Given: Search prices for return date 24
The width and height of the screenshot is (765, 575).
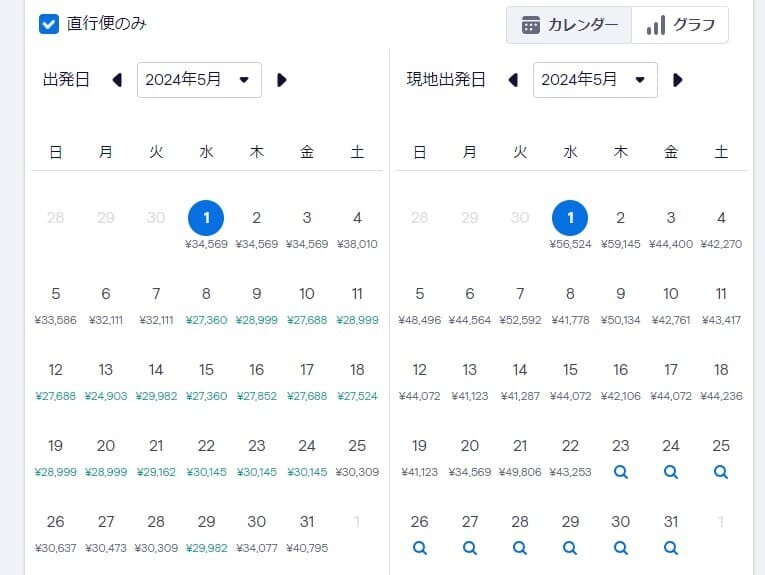Looking at the screenshot, I should point(671,472).
